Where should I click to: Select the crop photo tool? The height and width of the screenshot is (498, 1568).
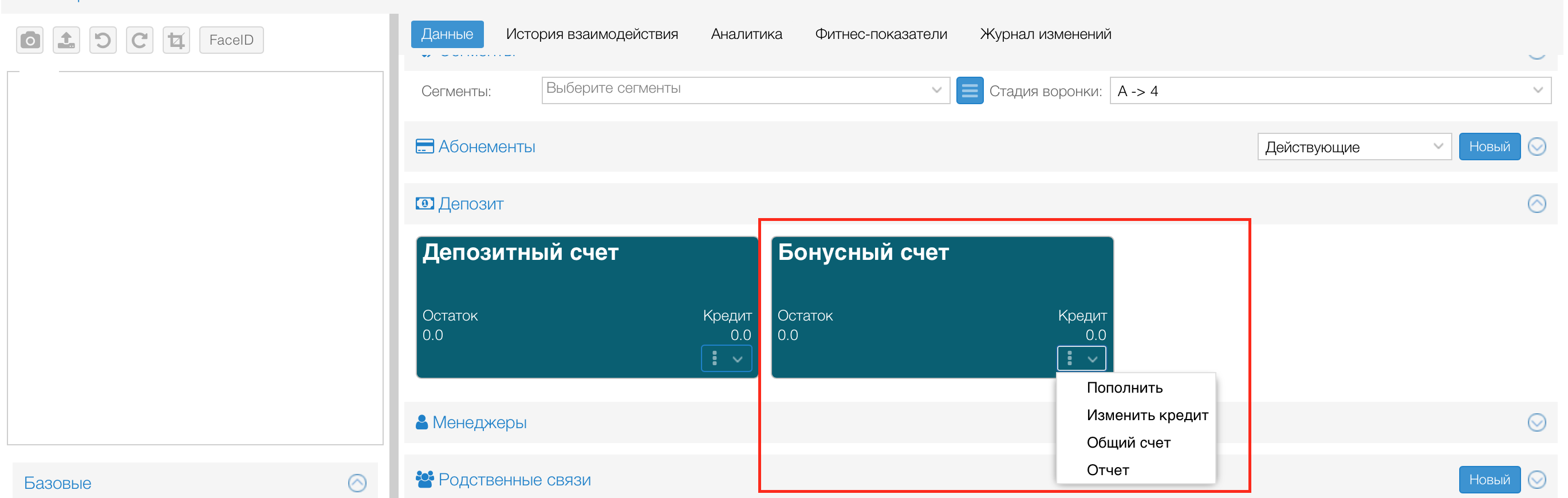point(176,41)
